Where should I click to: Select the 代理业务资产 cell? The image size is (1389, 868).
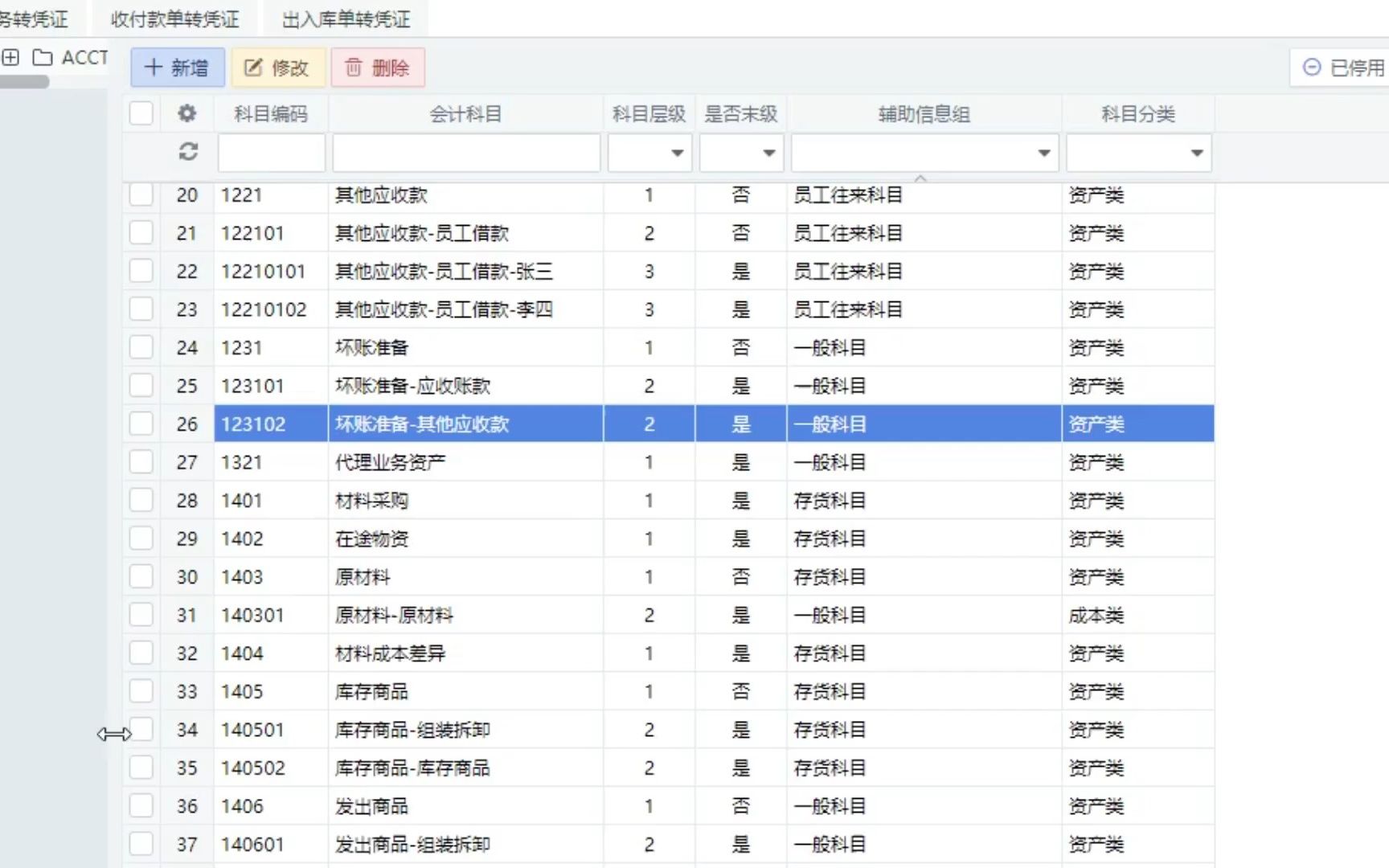[466, 462]
